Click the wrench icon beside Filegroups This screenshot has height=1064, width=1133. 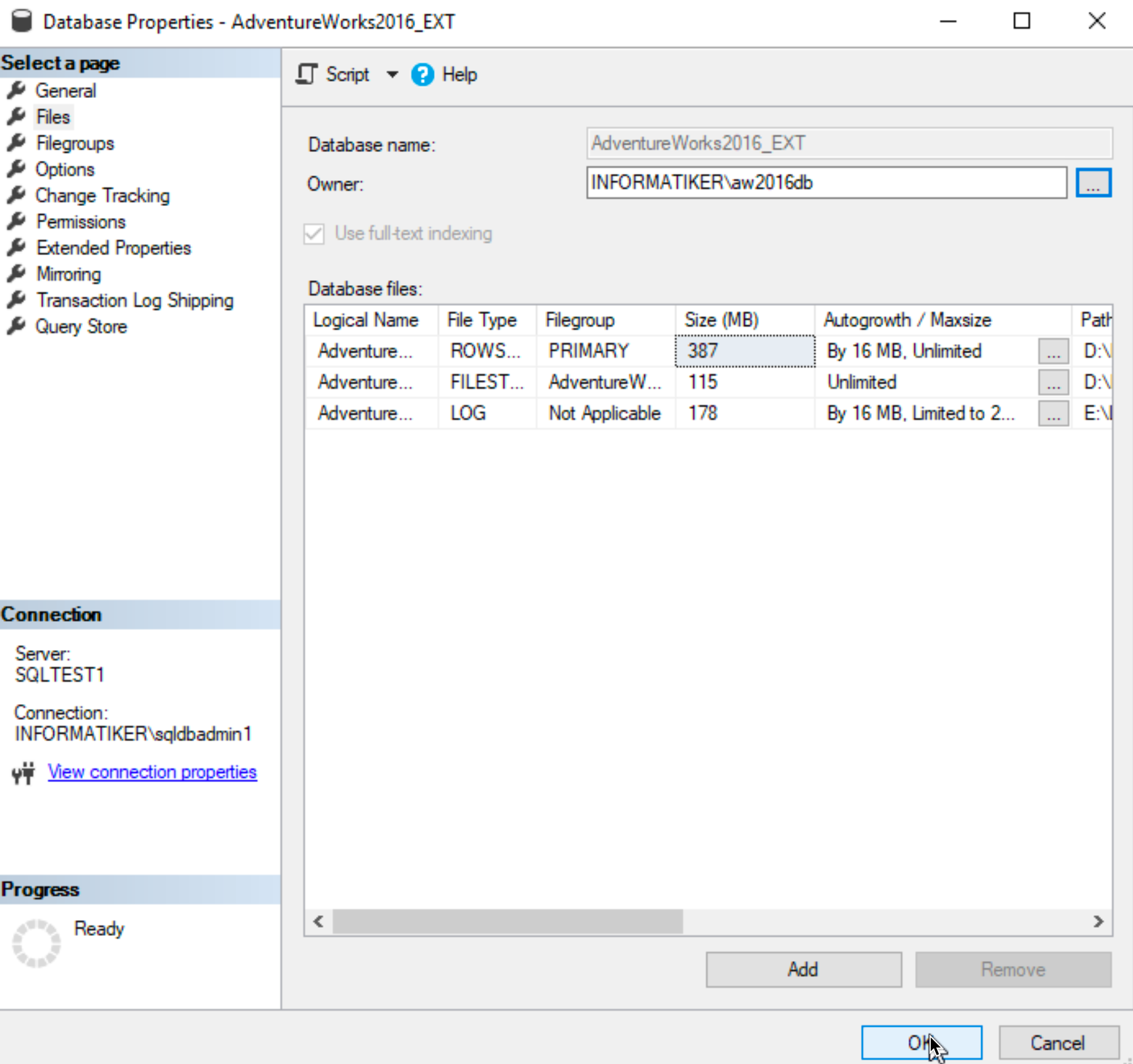pyautogui.click(x=16, y=143)
